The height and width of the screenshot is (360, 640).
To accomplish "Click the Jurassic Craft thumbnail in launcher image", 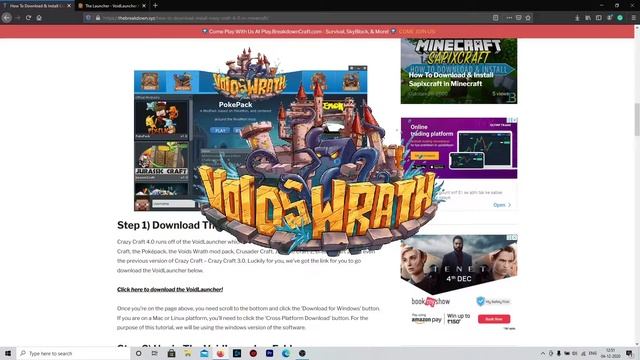I will (x=161, y=160).
